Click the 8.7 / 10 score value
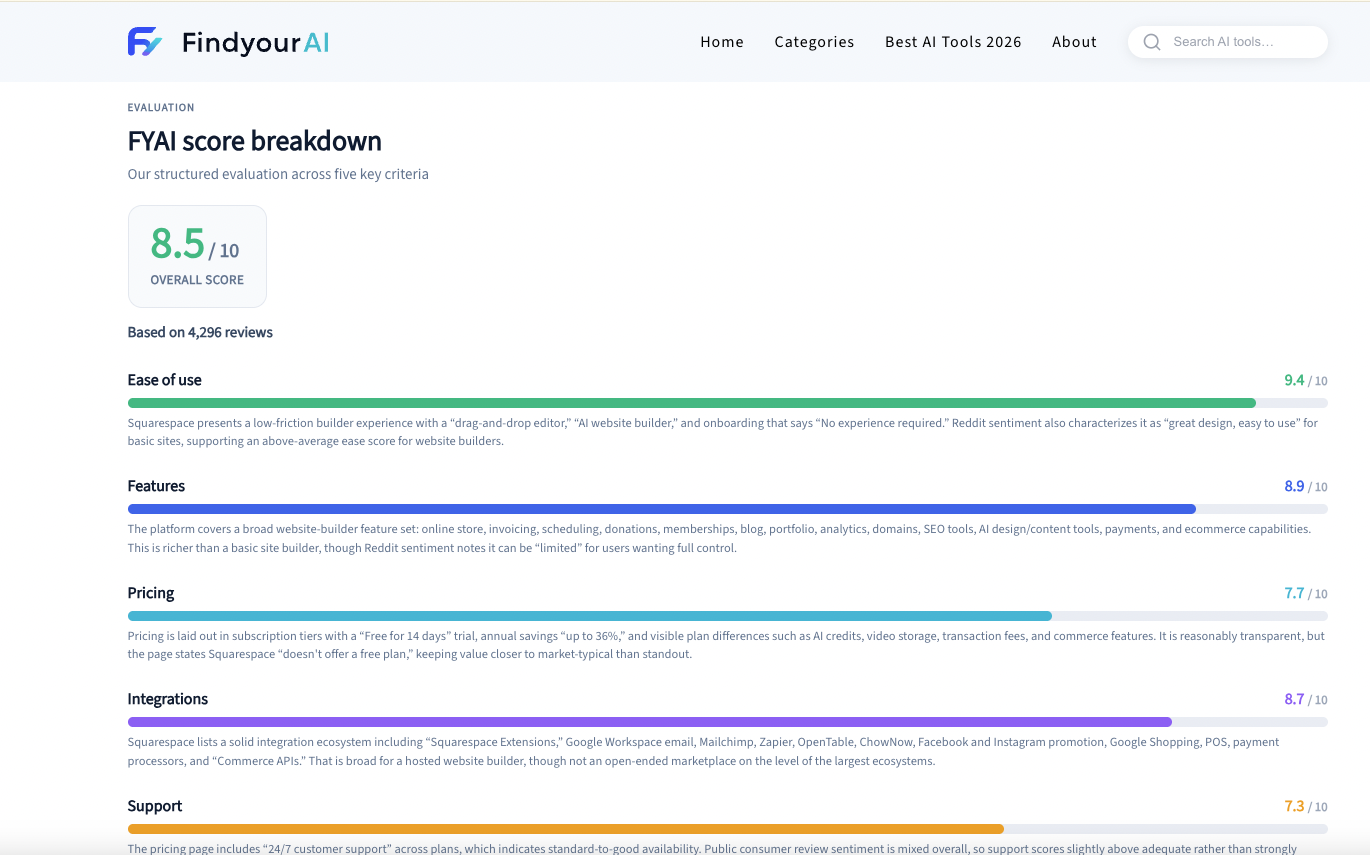The height and width of the screenshot is (855, 1370). point(1306,699)
